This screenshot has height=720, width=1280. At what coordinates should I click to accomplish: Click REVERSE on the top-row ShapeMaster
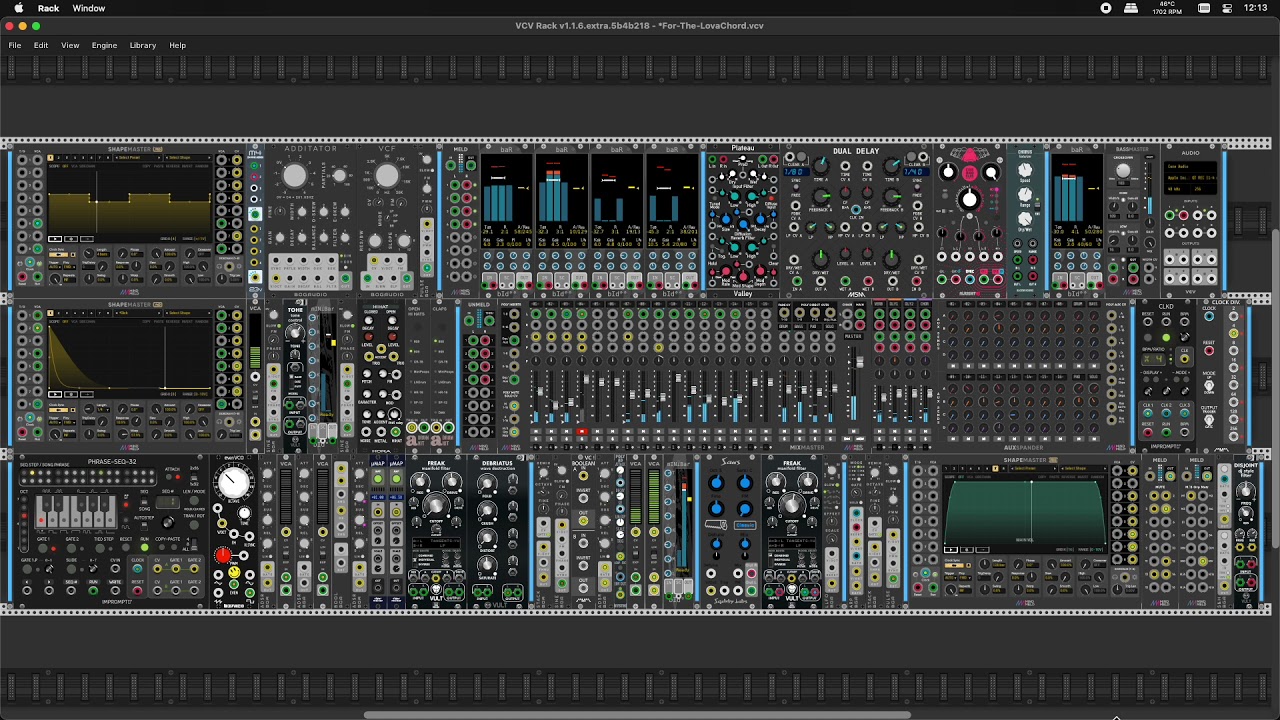click(172, 166)
